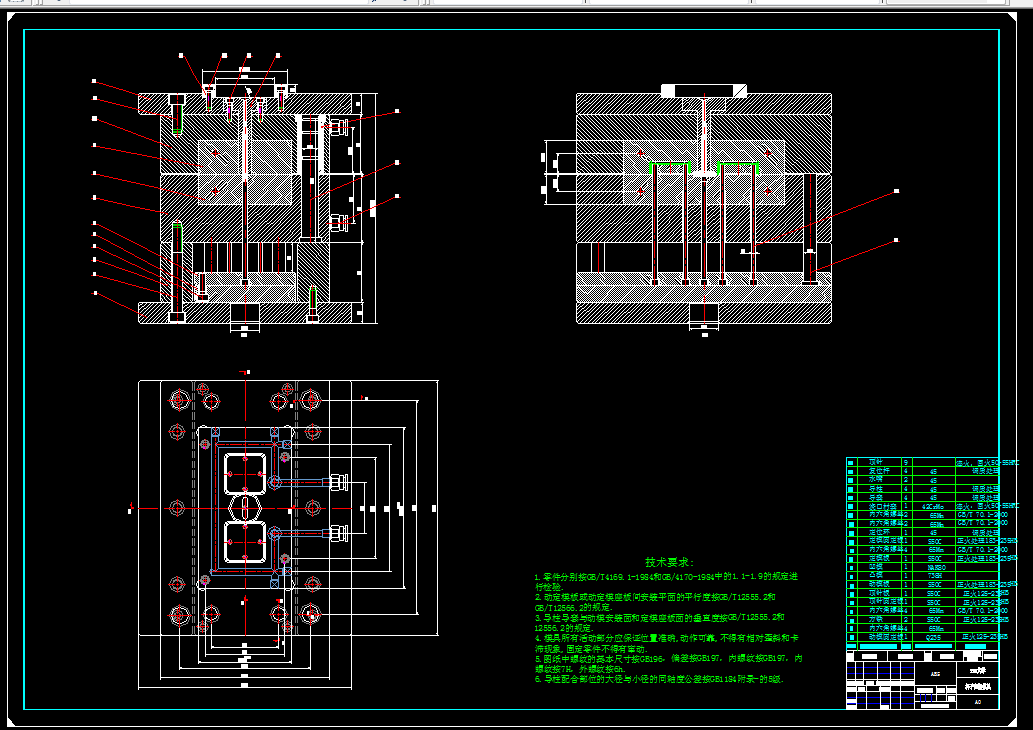Click the 动模板 cell in parts table
Viewport: 1033px width, 730px height.
878,584
